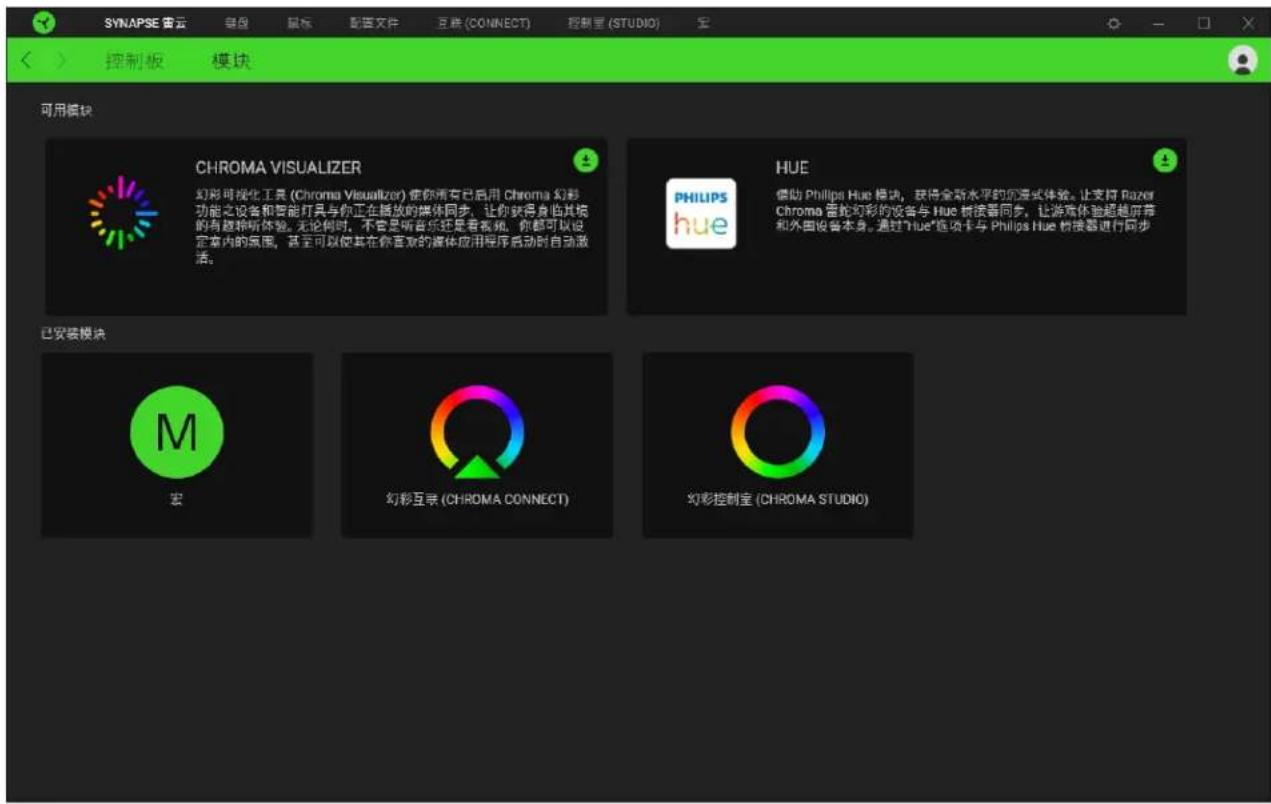Maximize the Synapse window
Viewport: 1271px width, 804px height.
[1204, 23]
